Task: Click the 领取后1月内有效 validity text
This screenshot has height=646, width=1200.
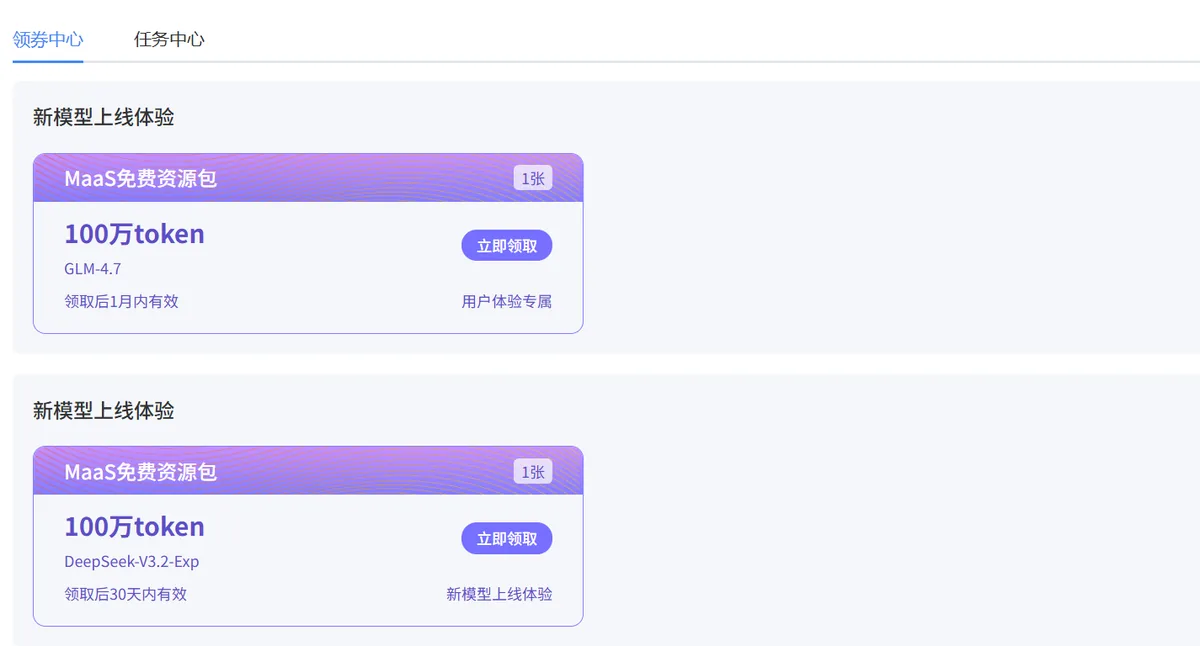Action: 121,301
